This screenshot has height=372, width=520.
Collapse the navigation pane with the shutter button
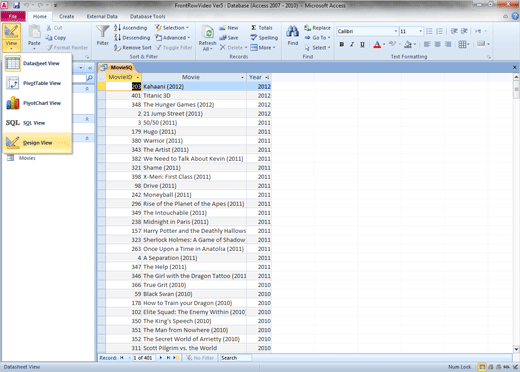click(x=90, y=68)
